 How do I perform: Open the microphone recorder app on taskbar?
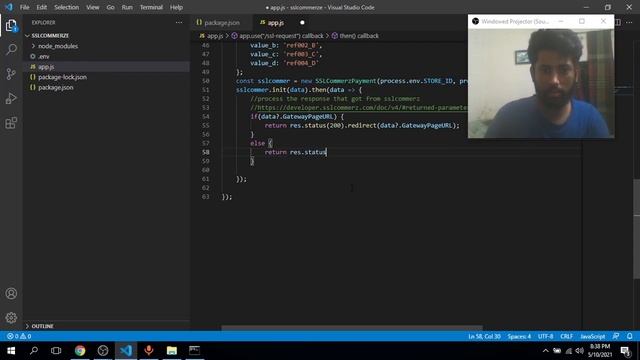click(149, 351)
